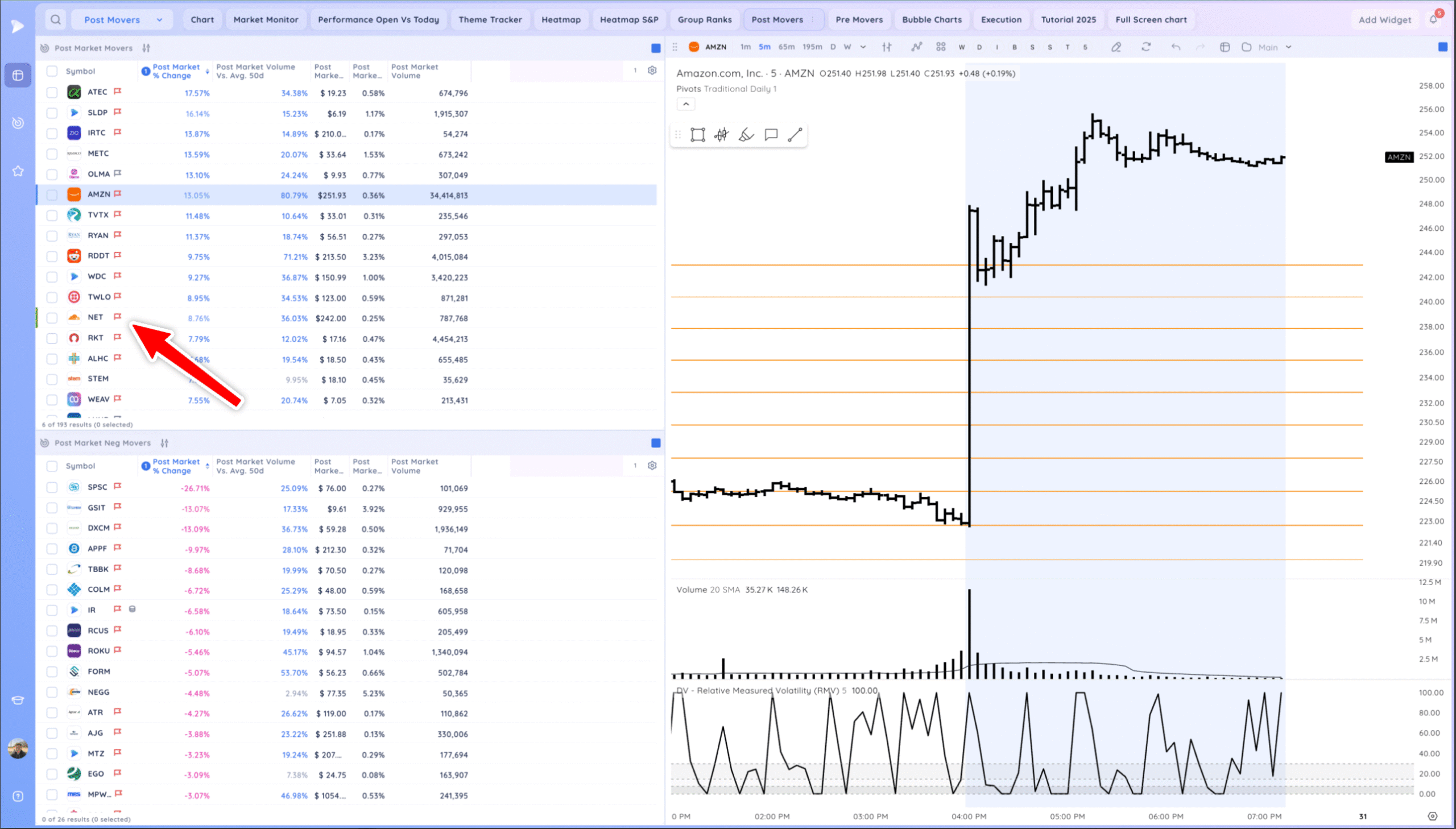The image size is (1456, 829).
Task: Open filter sliders for Post Market Movers
Action: (146, 48)
